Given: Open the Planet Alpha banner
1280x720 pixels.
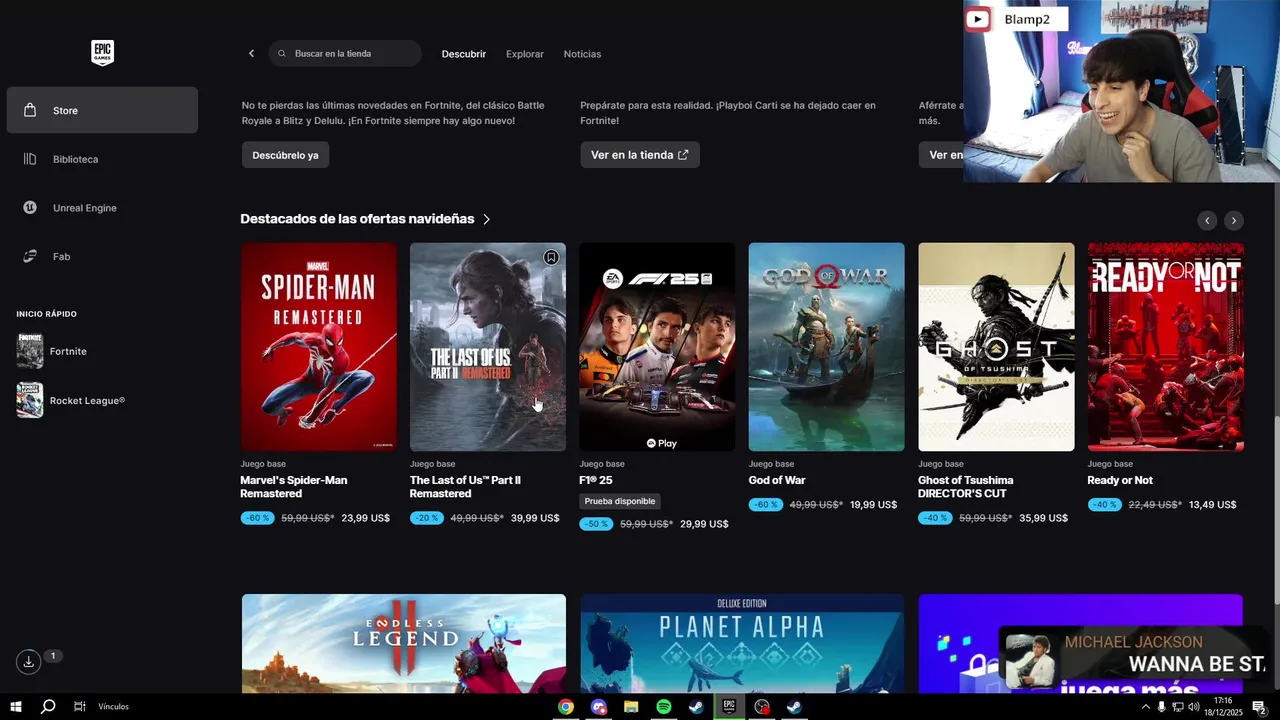Looking at the screenshot, I should (742, 643).
